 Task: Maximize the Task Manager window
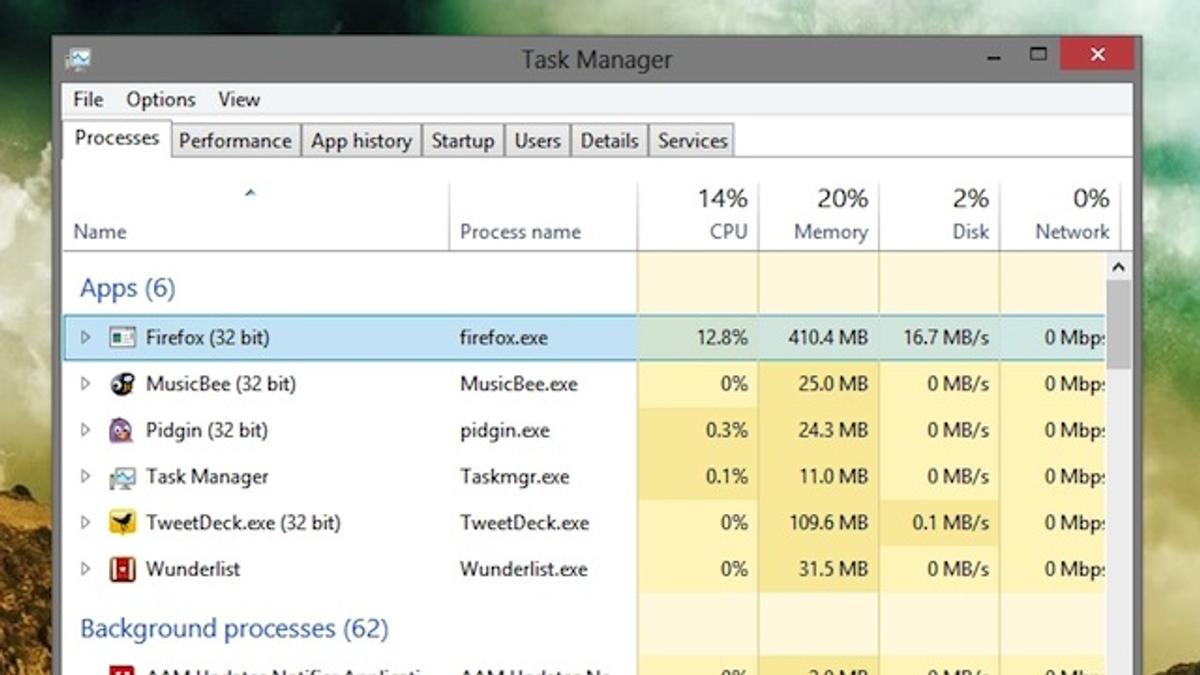(1039, 54)
